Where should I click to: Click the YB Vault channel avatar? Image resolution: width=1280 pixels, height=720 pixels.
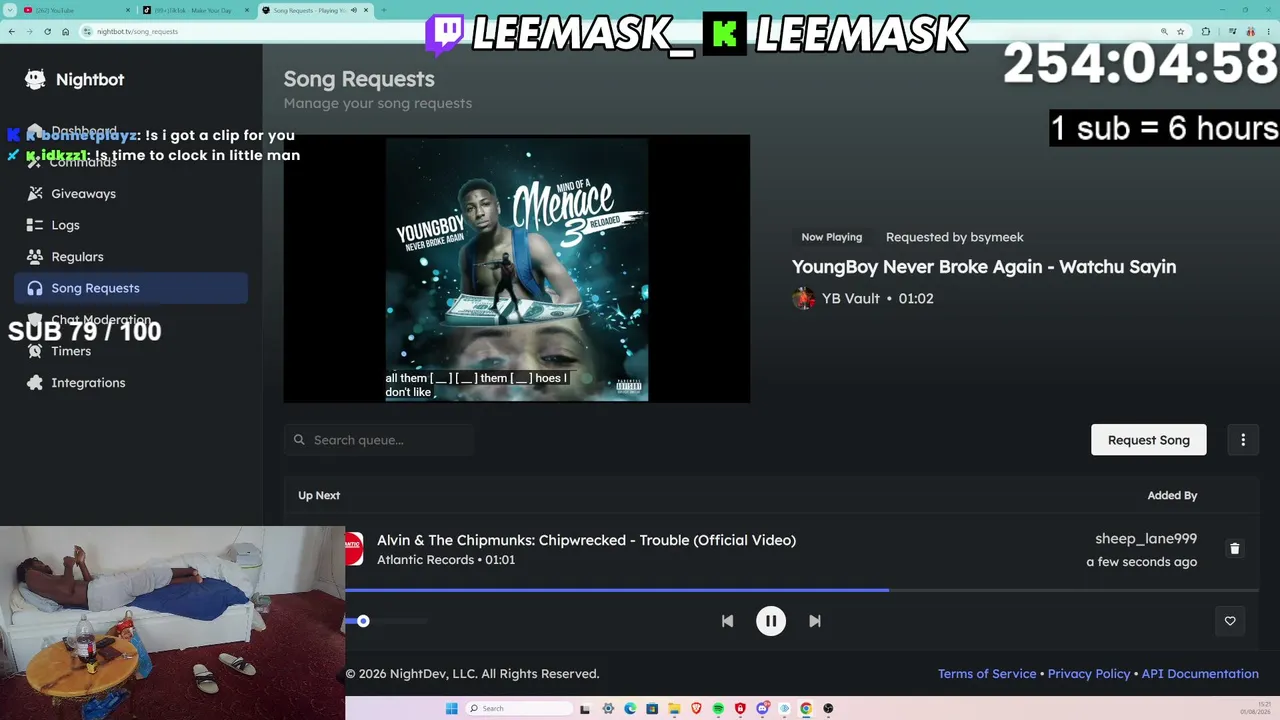point(803,298)
